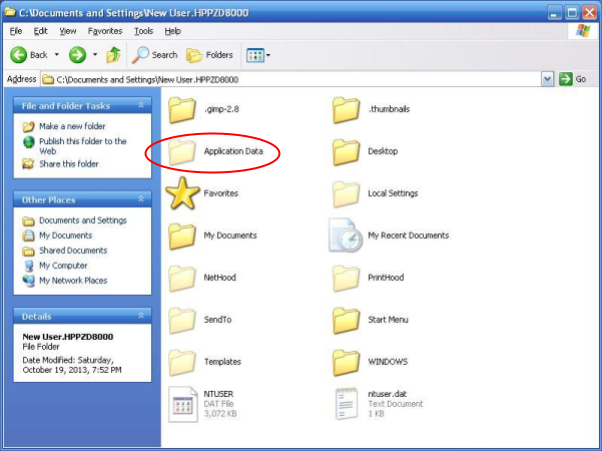The image size is (602, 451).
Task: Collapse the Other Places panel
Action: click(141, 199)
